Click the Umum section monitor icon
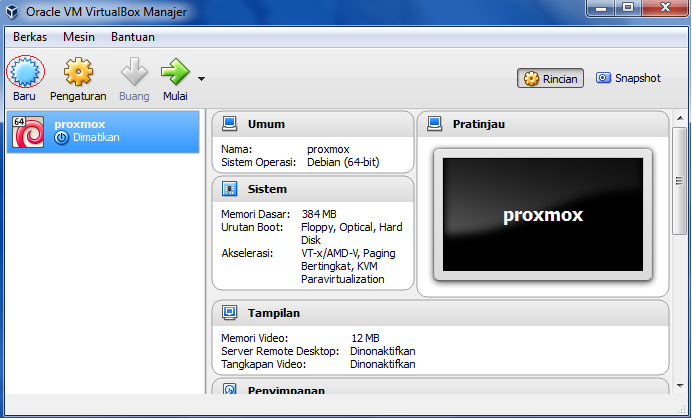692x420 pixels. click(229, 124)
